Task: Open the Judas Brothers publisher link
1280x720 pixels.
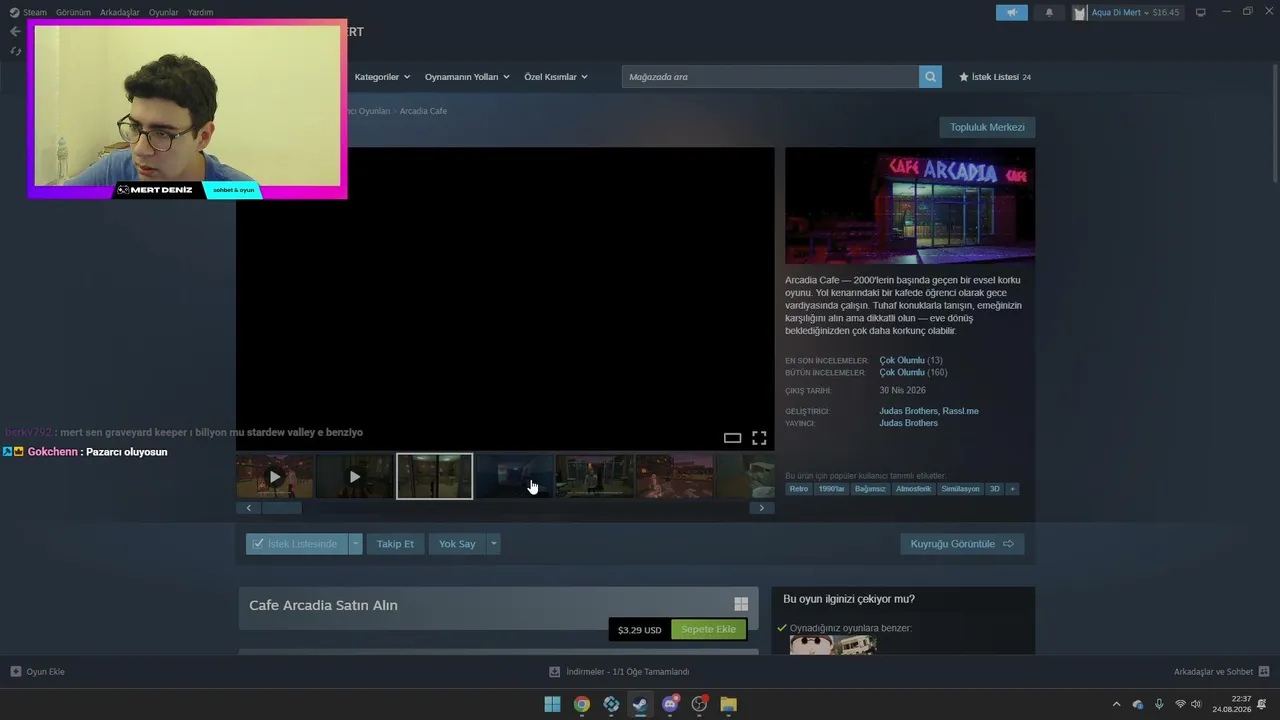Action: [x=908, y=423]
